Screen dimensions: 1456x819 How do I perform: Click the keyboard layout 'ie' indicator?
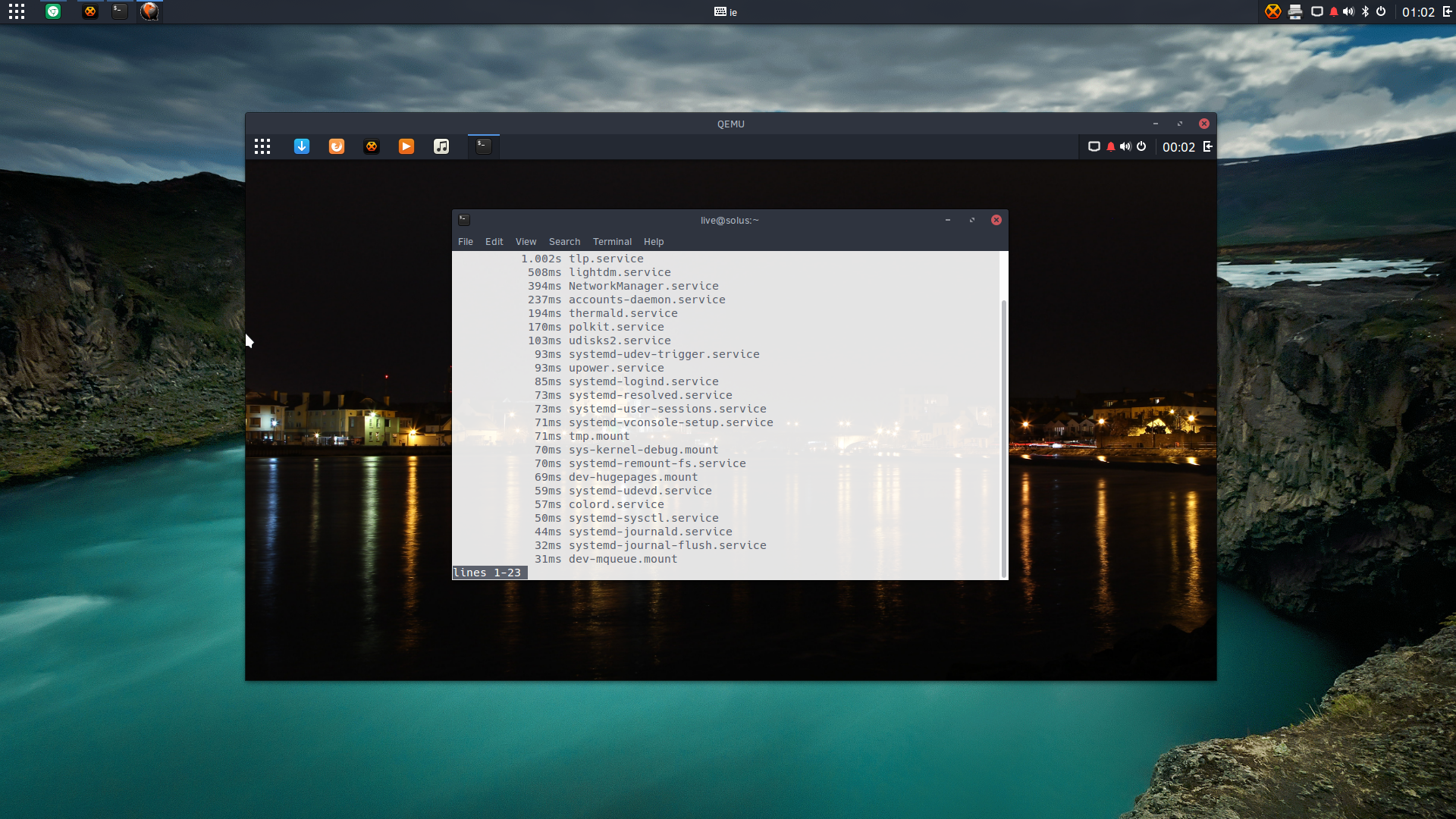pos(726,12)
